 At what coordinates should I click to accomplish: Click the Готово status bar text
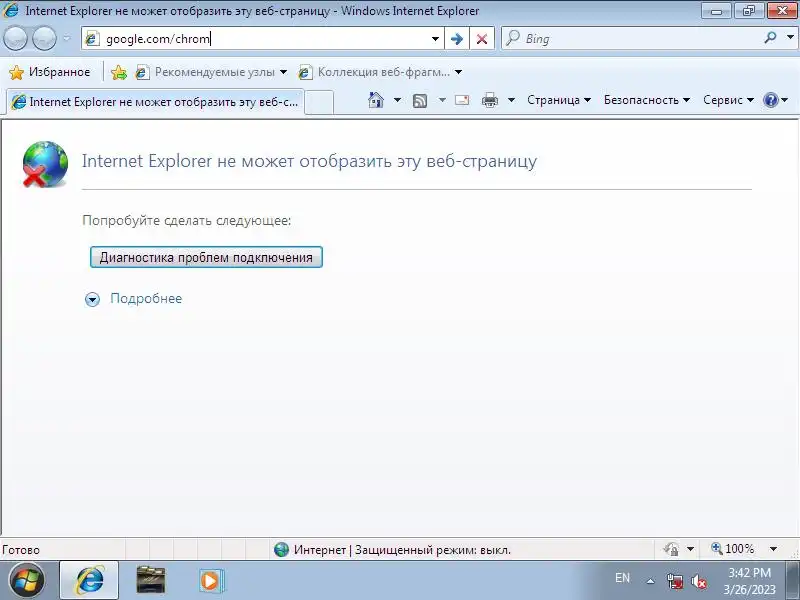(x=21, y=550)
